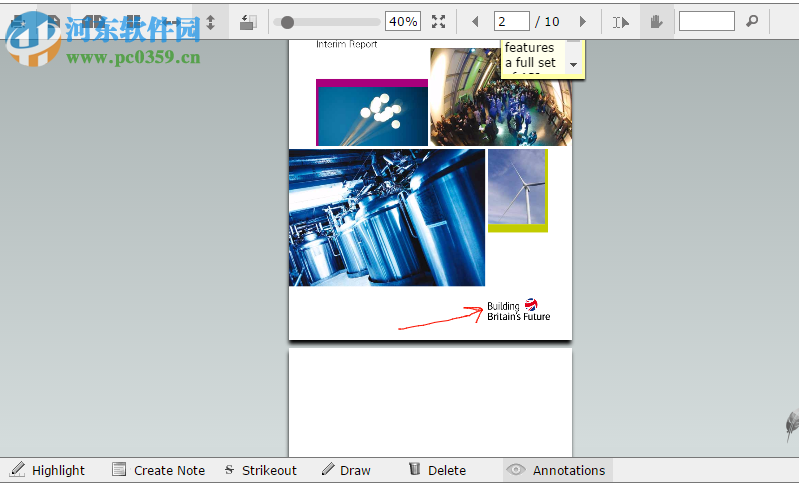The width and height of the screenshot is (799, 483).
Task: Click the current page number field
Action: pos(512,21)
